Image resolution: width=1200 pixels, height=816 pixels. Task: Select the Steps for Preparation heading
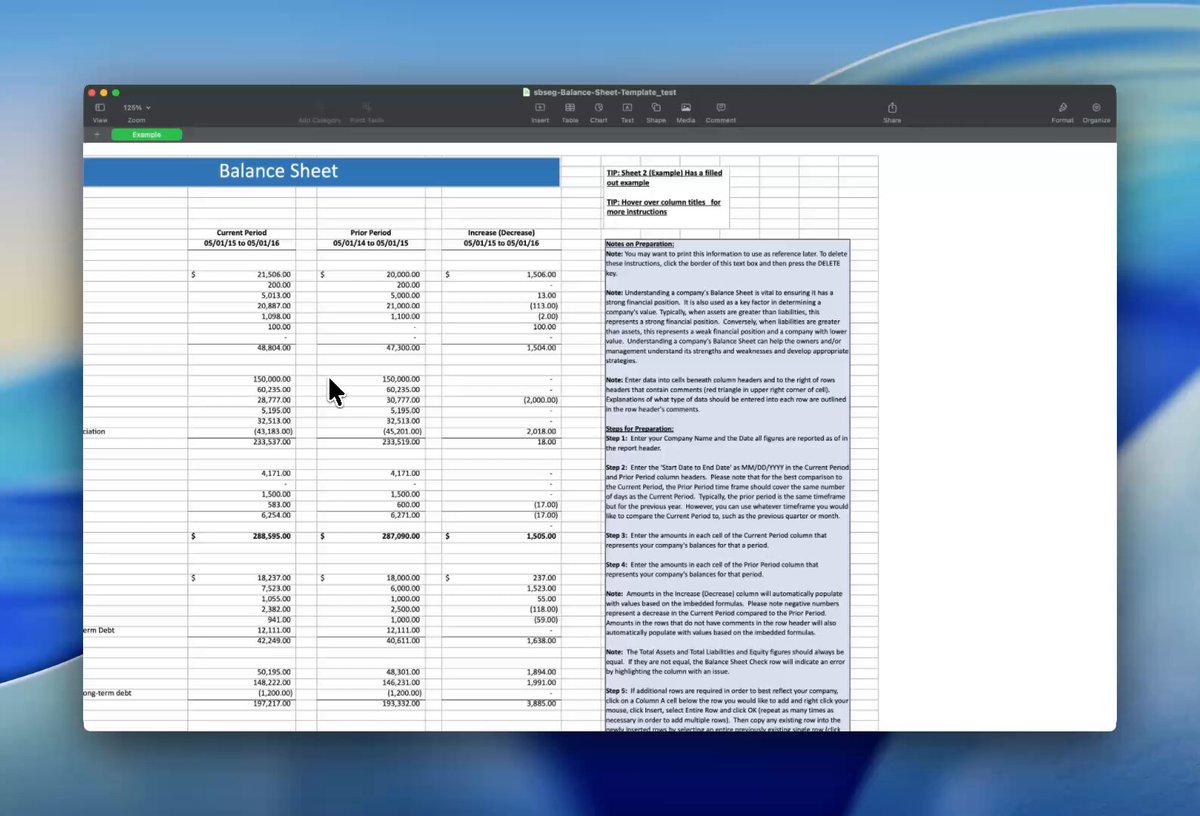pyautogui.click(x=639, y=428)
